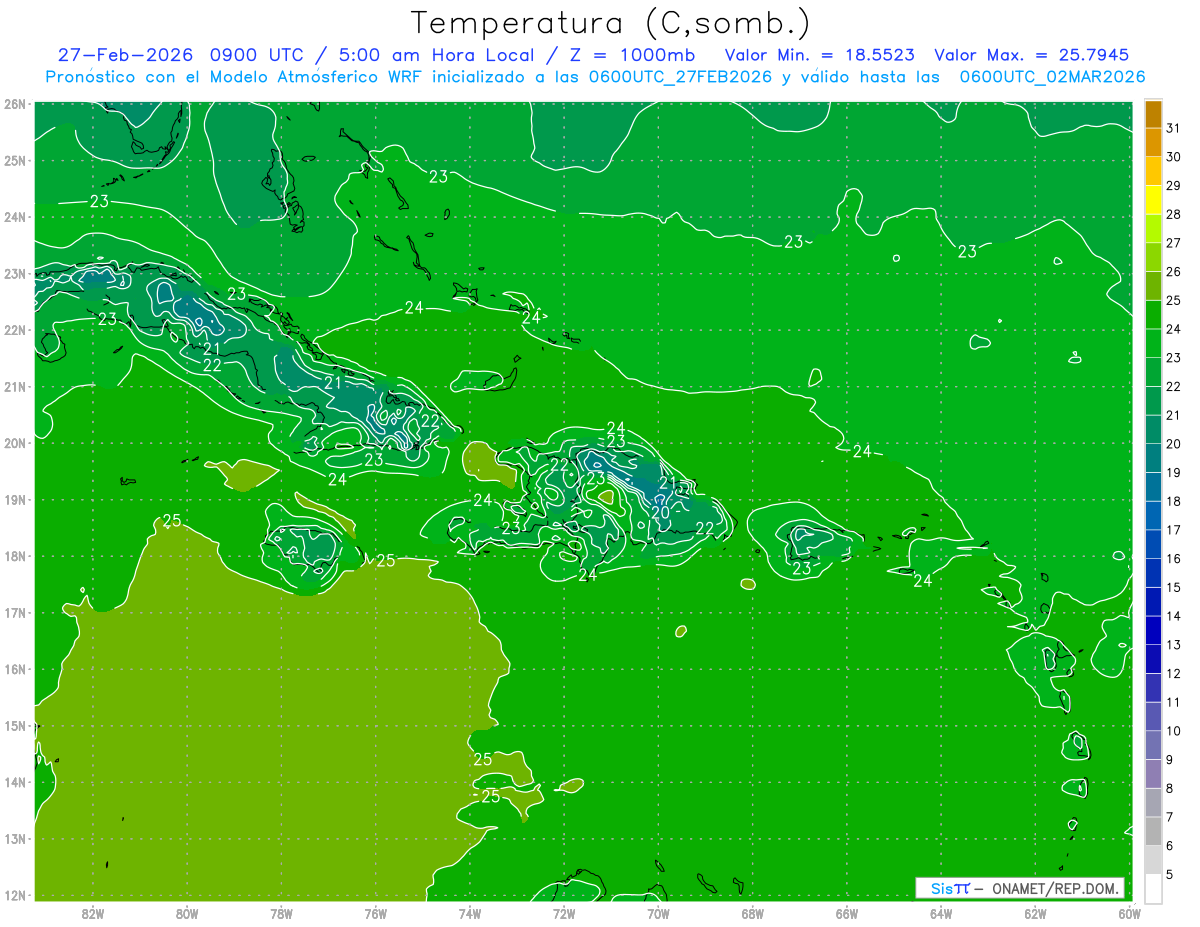The width and height of the screenshot is (1200, 927).
Task: Click the legend value '11'
Action: 1173,702
